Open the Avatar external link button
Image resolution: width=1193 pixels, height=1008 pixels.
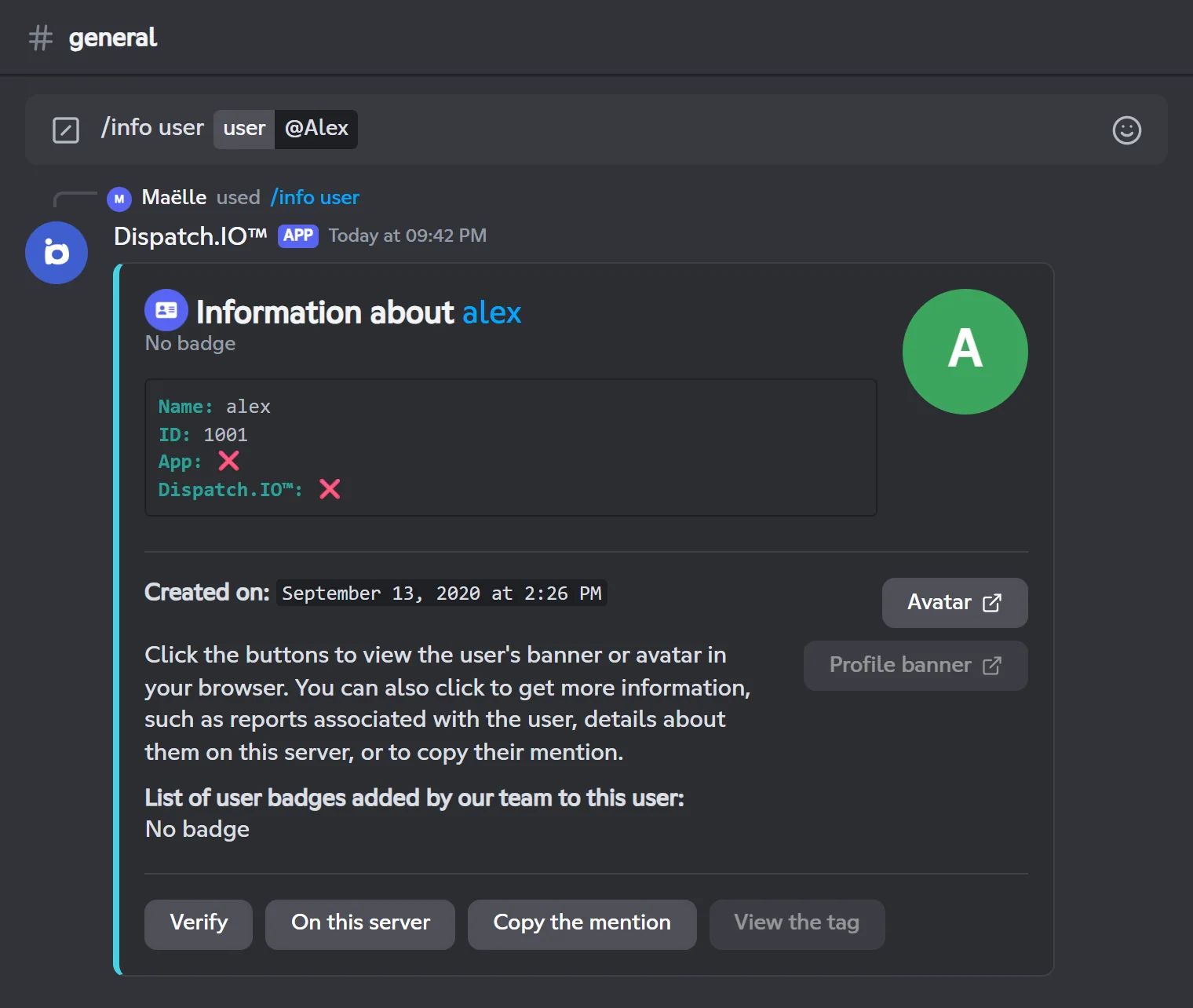tap(954, 603)
